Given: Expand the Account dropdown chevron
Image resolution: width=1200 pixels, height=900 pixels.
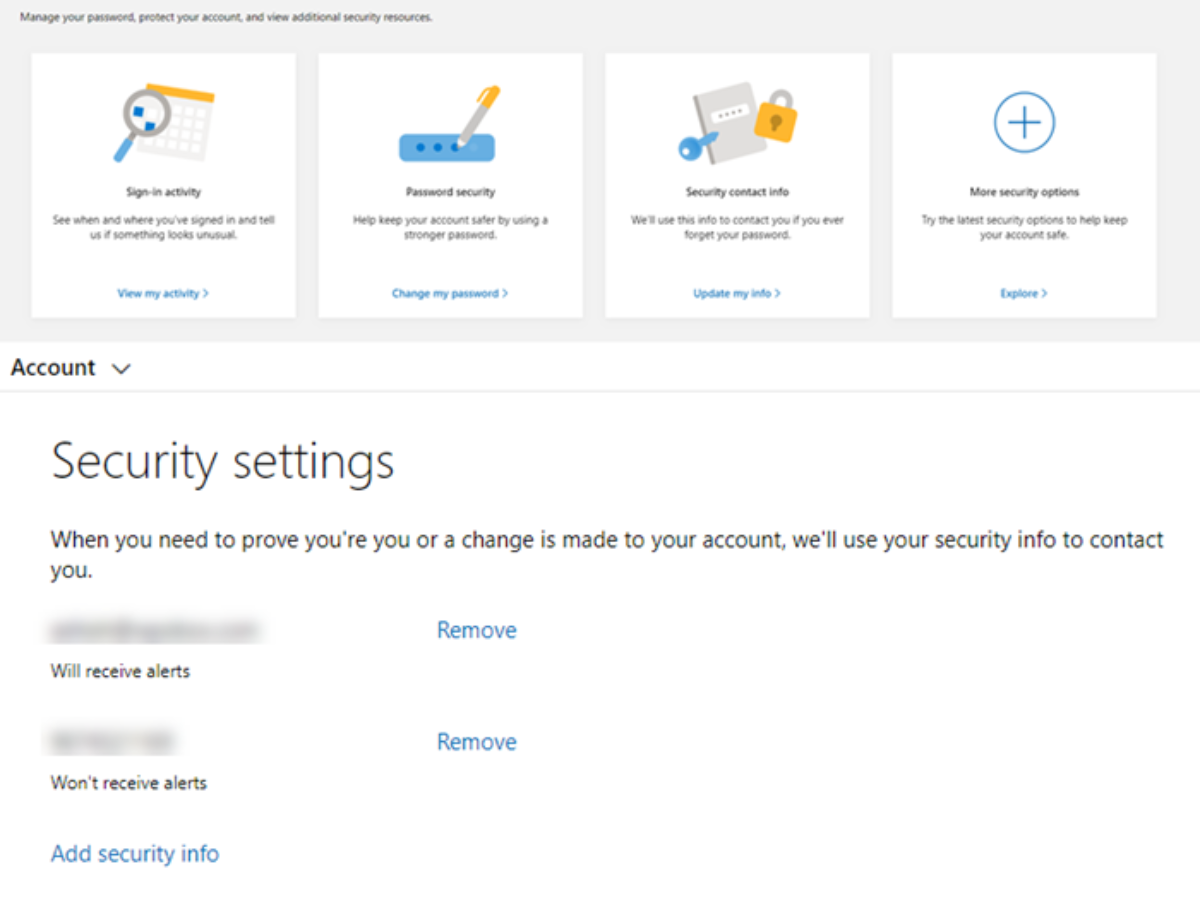Looking at the screenshot, I should (121, 368).
